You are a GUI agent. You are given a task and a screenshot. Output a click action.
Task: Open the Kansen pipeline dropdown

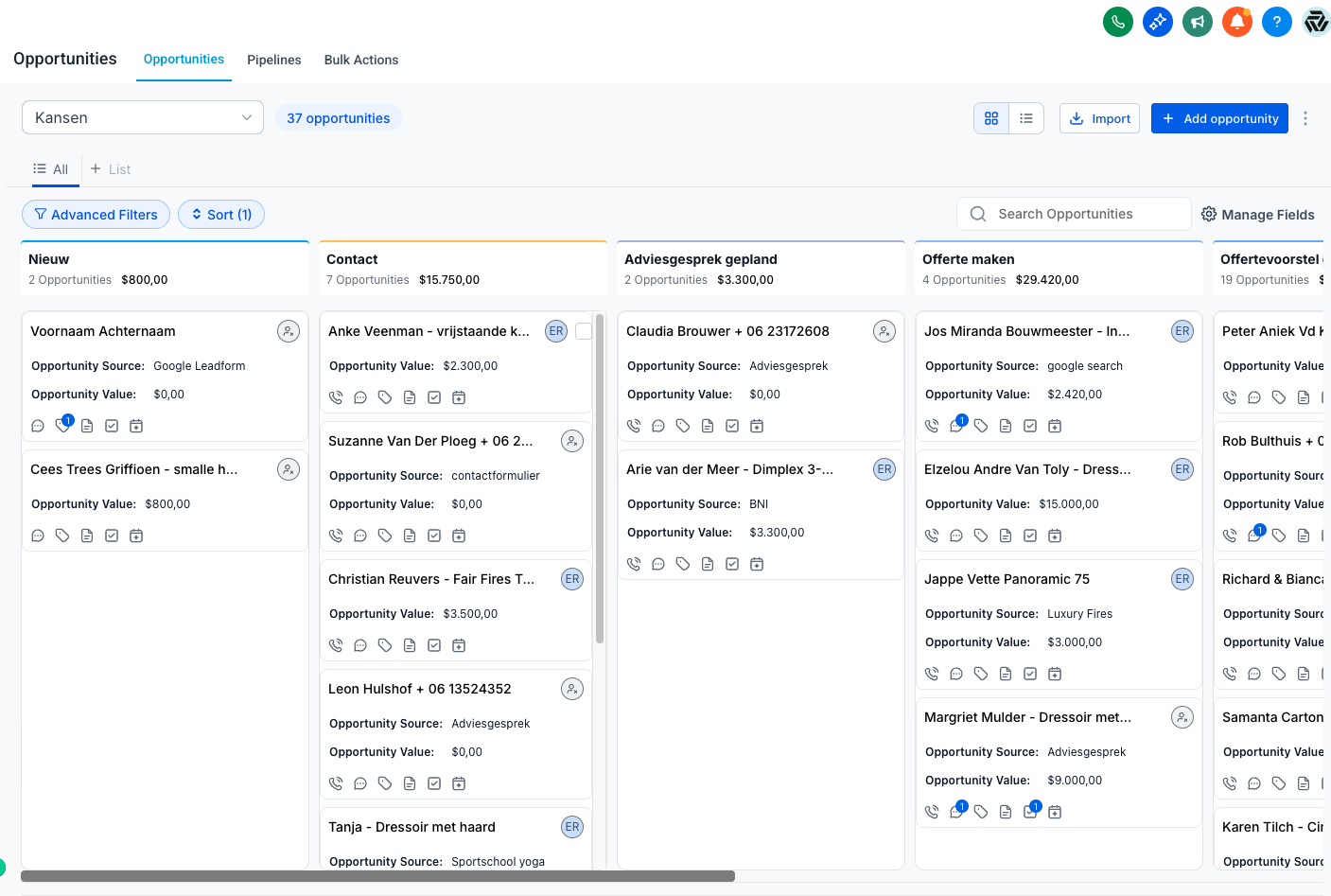tap(142, 117)
